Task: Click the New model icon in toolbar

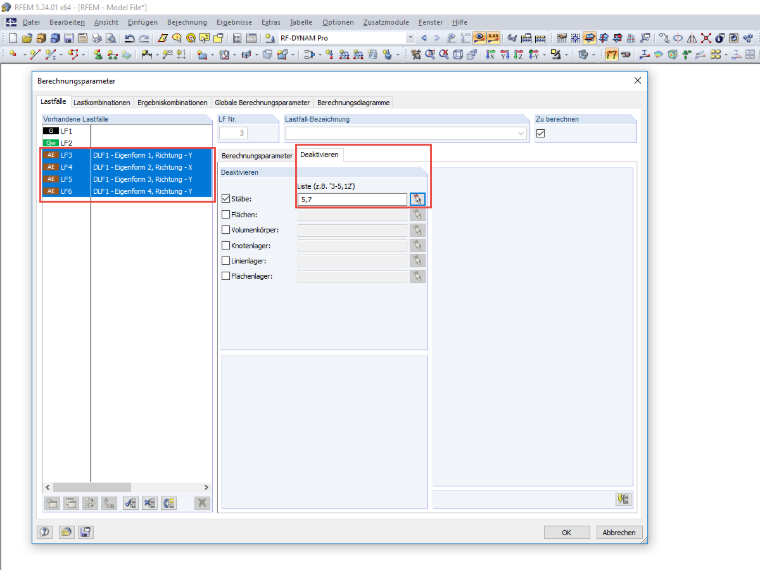Action: tap(13, 38)
